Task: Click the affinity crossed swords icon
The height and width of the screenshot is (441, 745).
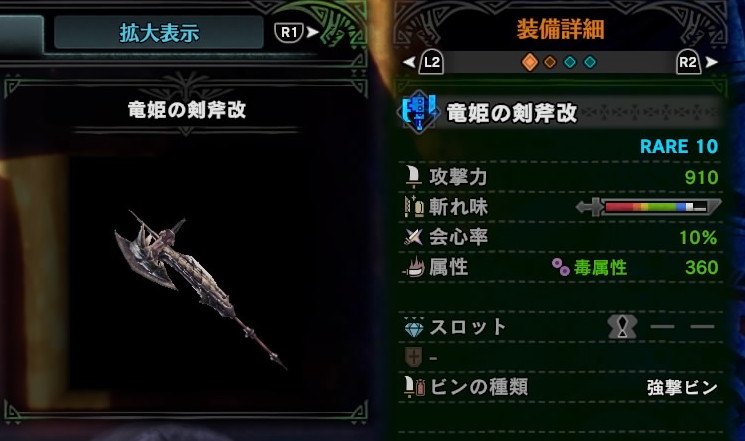Action: coord(413,236)
